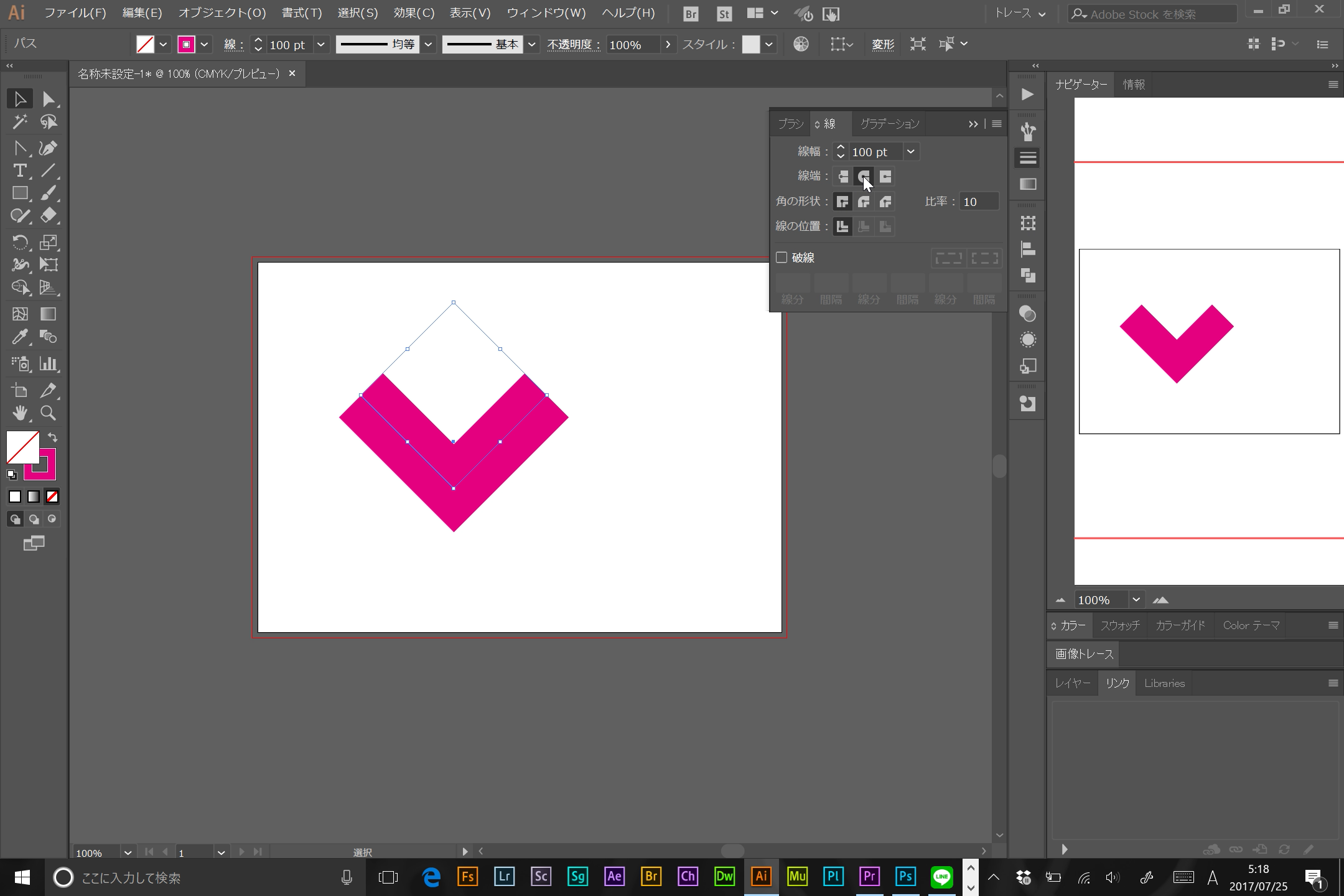
Task: Select the Selection tool (arrow)
Action: pos(19,98)
